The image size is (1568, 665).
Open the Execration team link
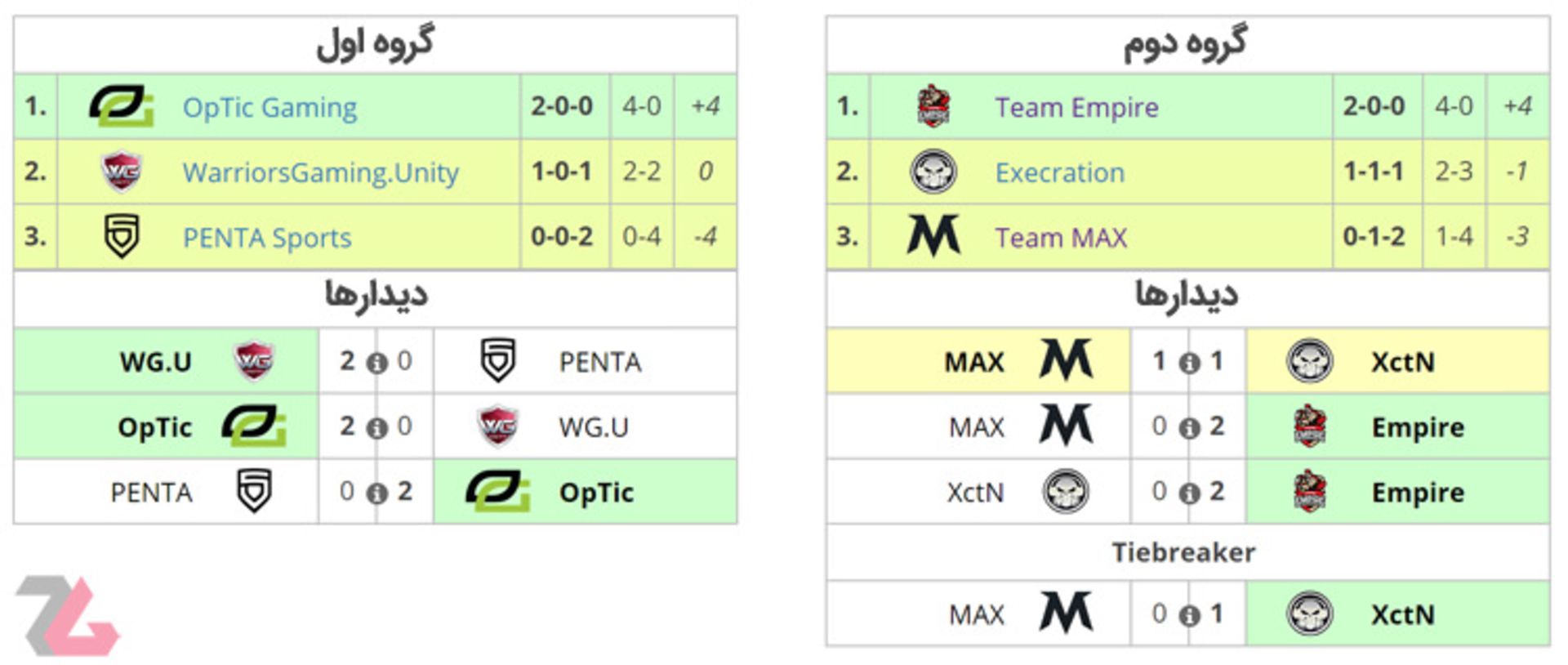pos(1059,172)
